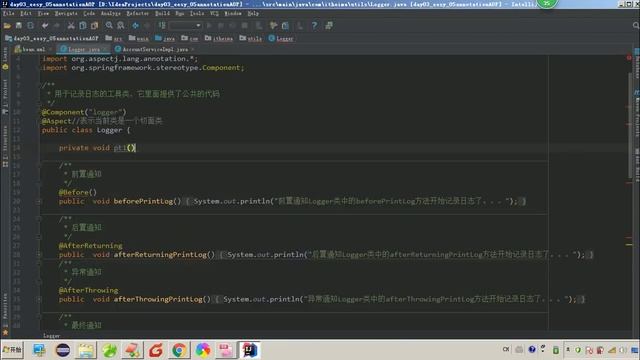This screenshot has width=640, height=360.
Task: Open the Window menu
Action: 233,13
